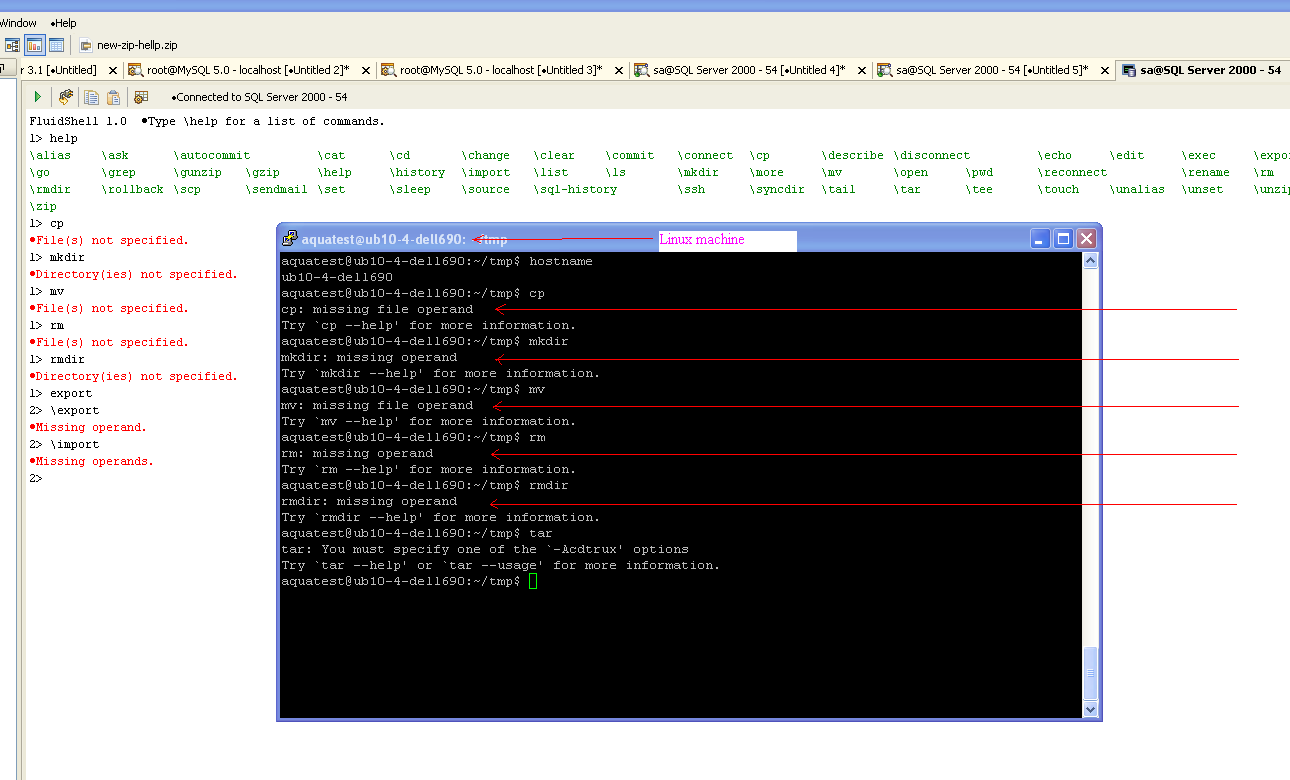
Task: Click the '\unalias' command in the help list
Action: (x=1138, y=189)
